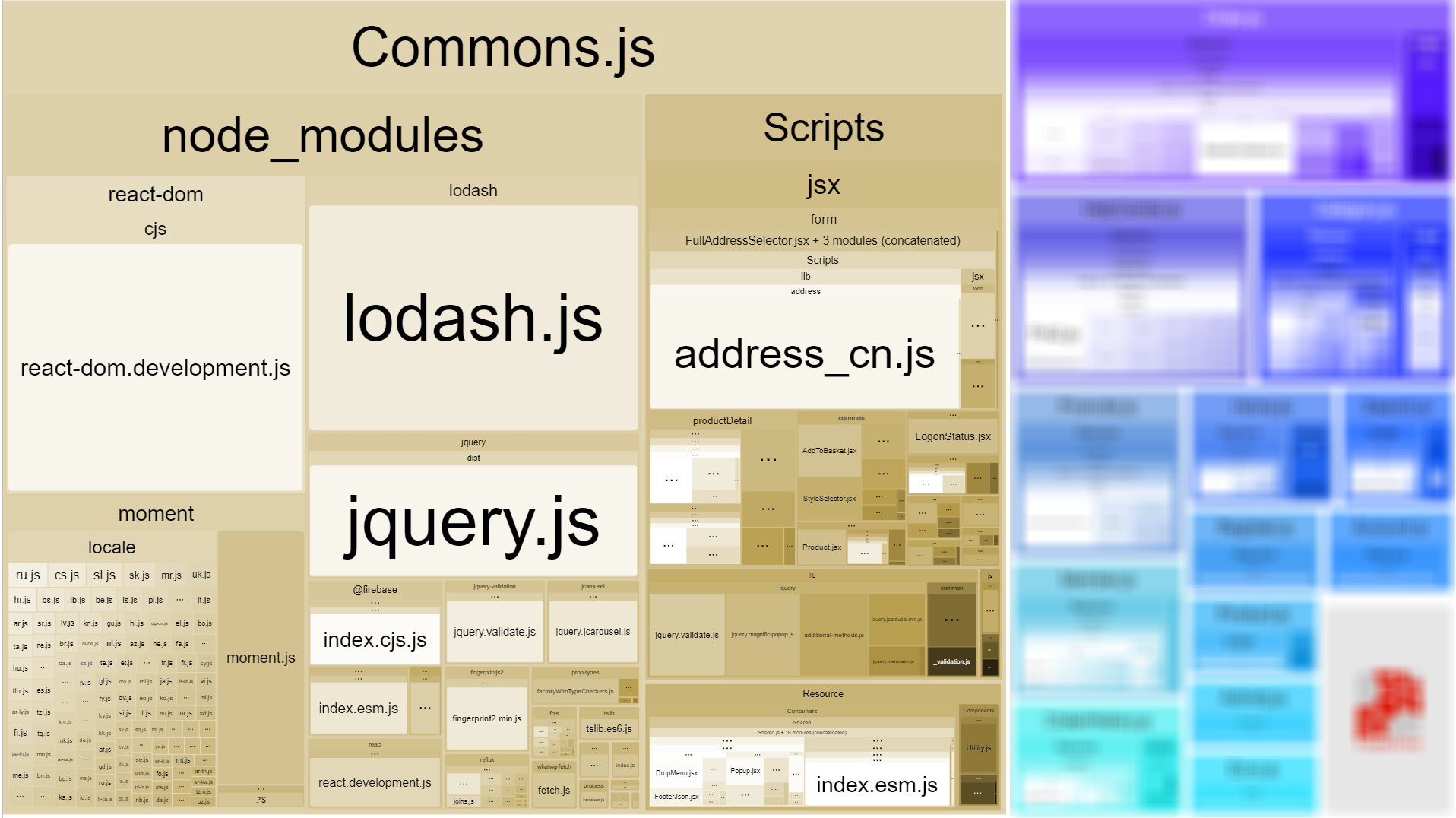Open the lodash.js module block
The image size is (1456, 818).
pyautogui.click(x=473, y=318)
